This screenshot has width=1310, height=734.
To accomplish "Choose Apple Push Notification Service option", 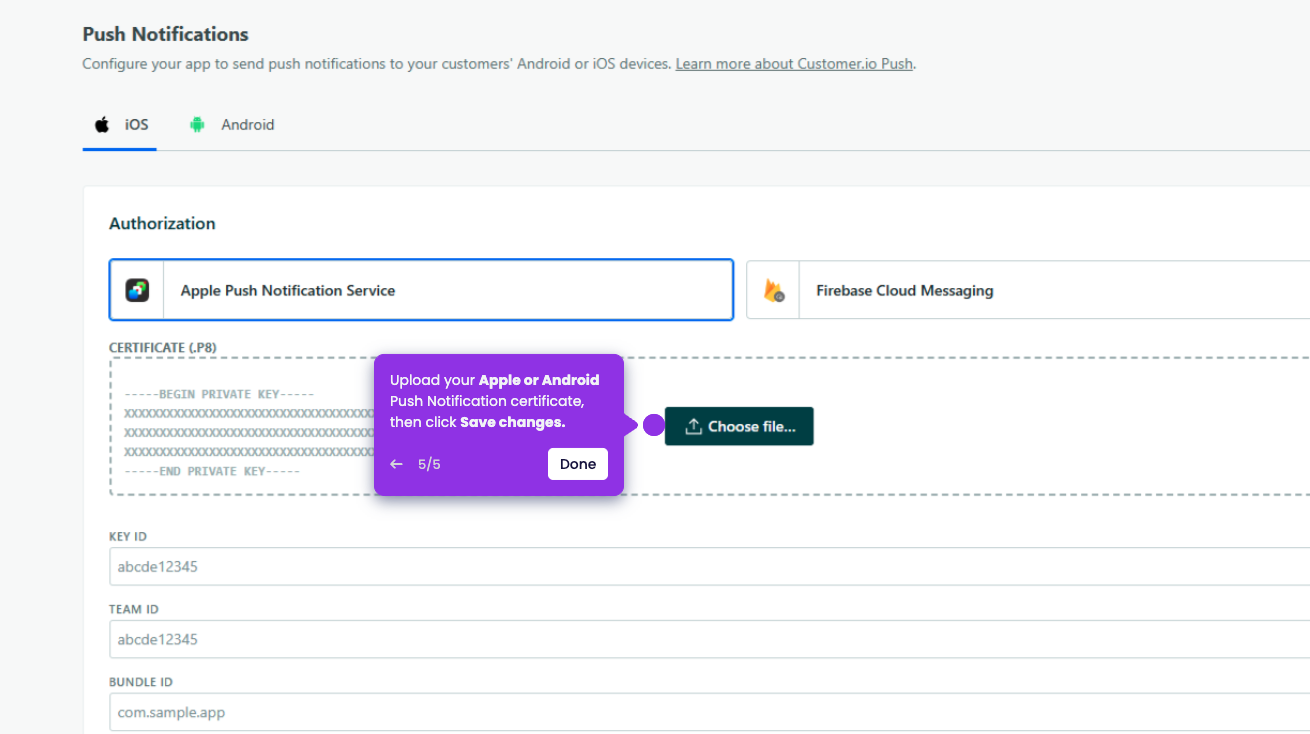I will (421, 290).
